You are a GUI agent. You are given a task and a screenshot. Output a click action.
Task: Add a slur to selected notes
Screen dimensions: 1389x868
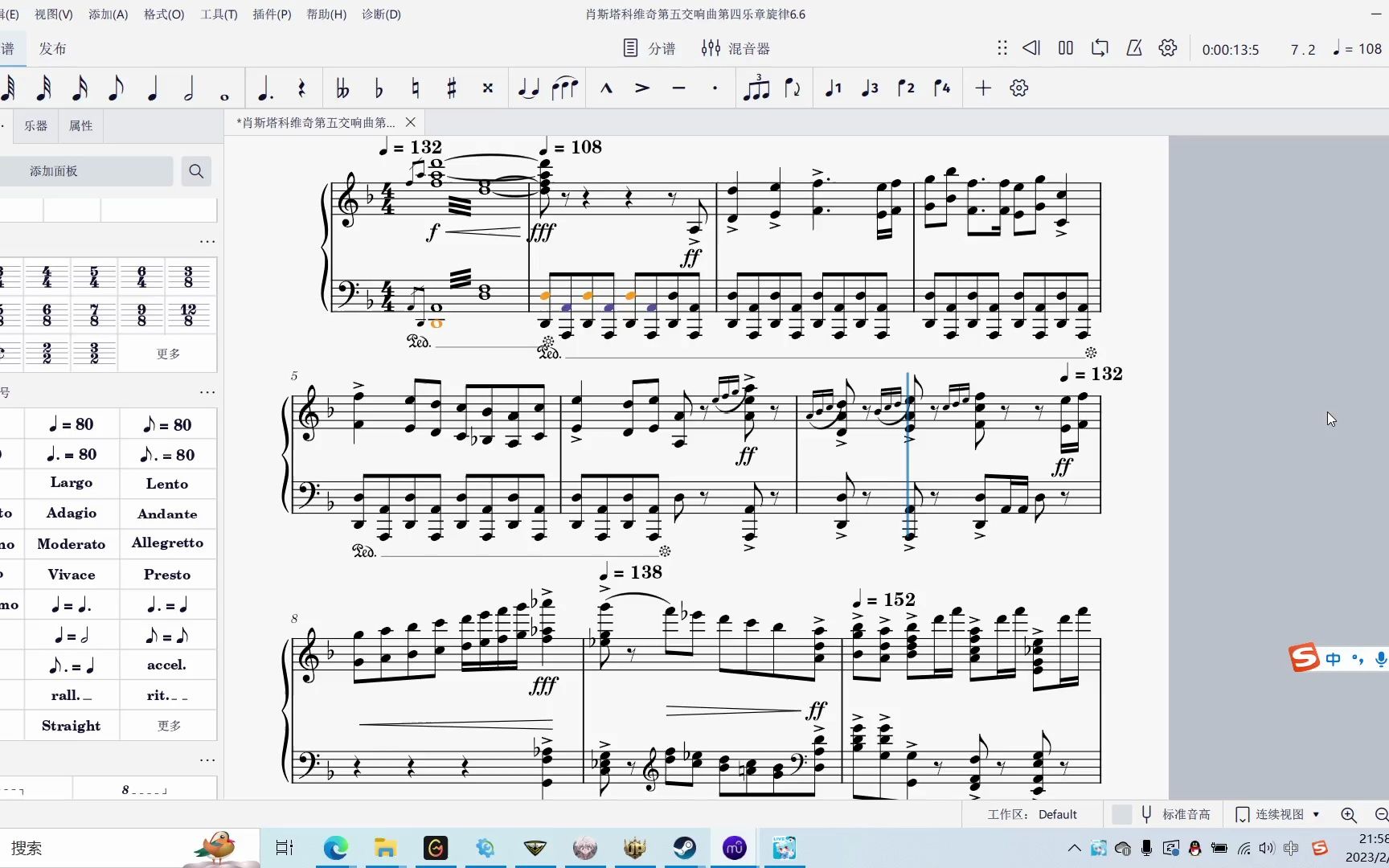565,88
